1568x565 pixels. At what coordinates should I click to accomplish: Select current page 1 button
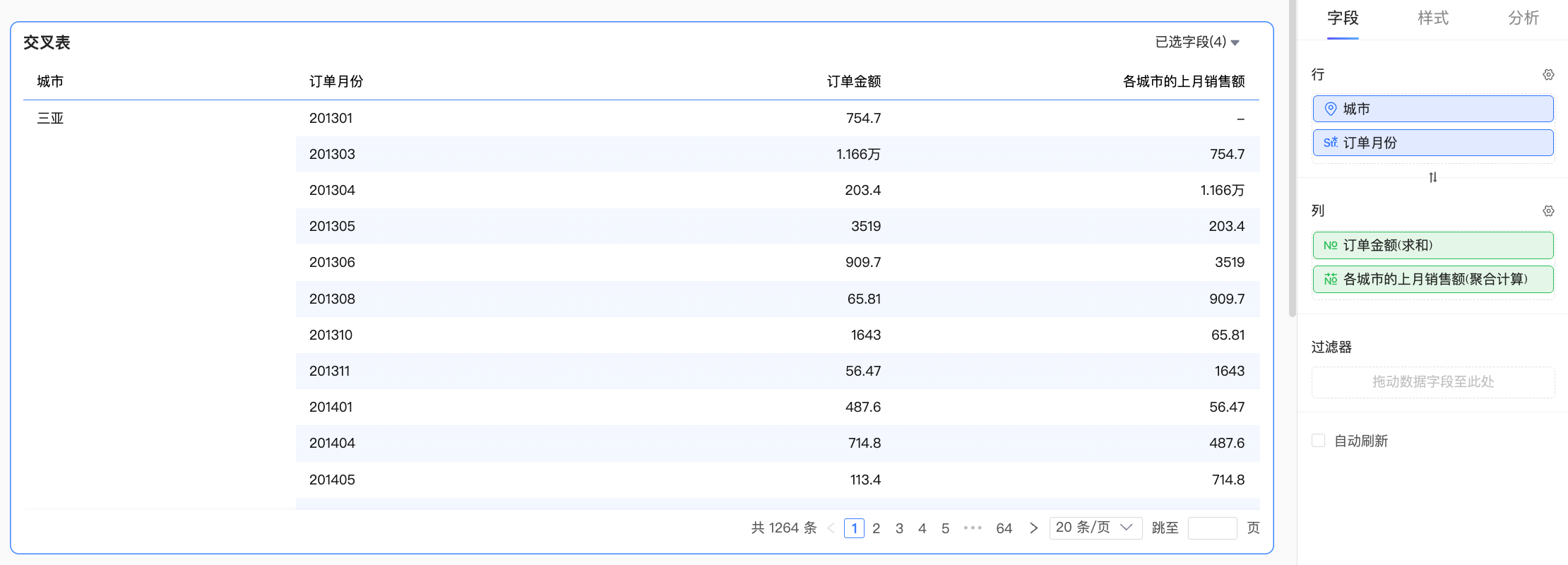point(854,528)
